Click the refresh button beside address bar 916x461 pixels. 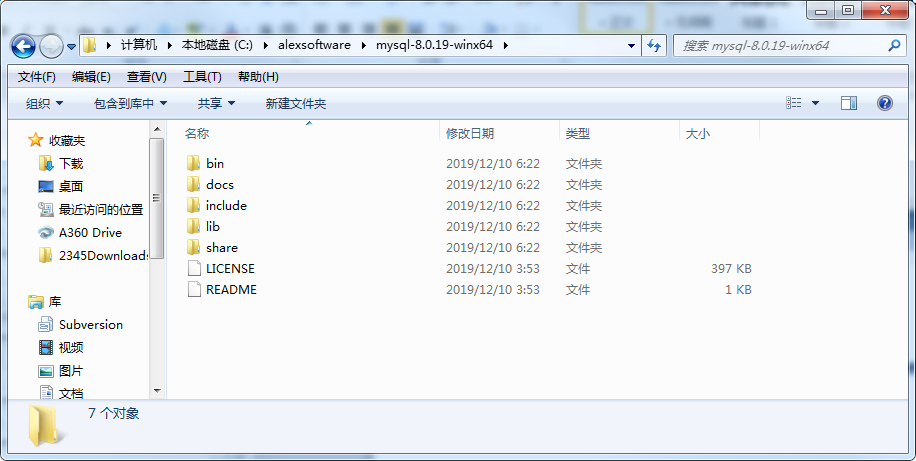654,46
